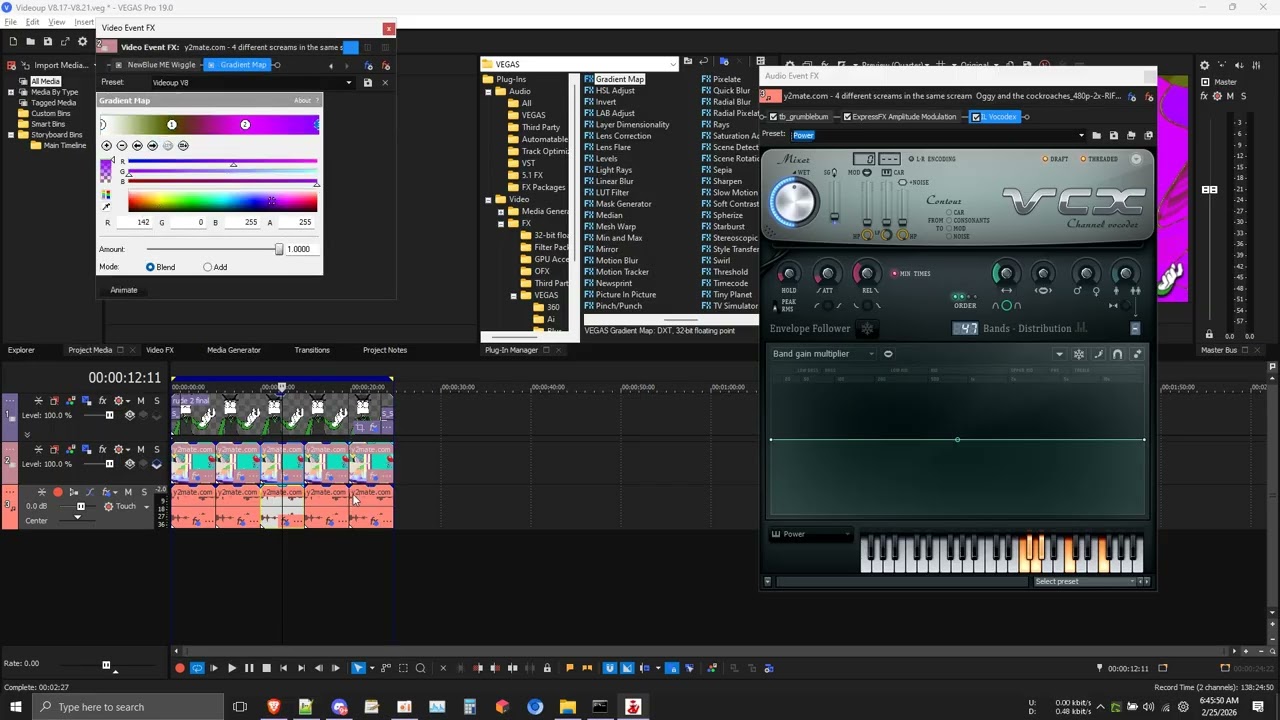Solo video track 2

coord(156,449)
